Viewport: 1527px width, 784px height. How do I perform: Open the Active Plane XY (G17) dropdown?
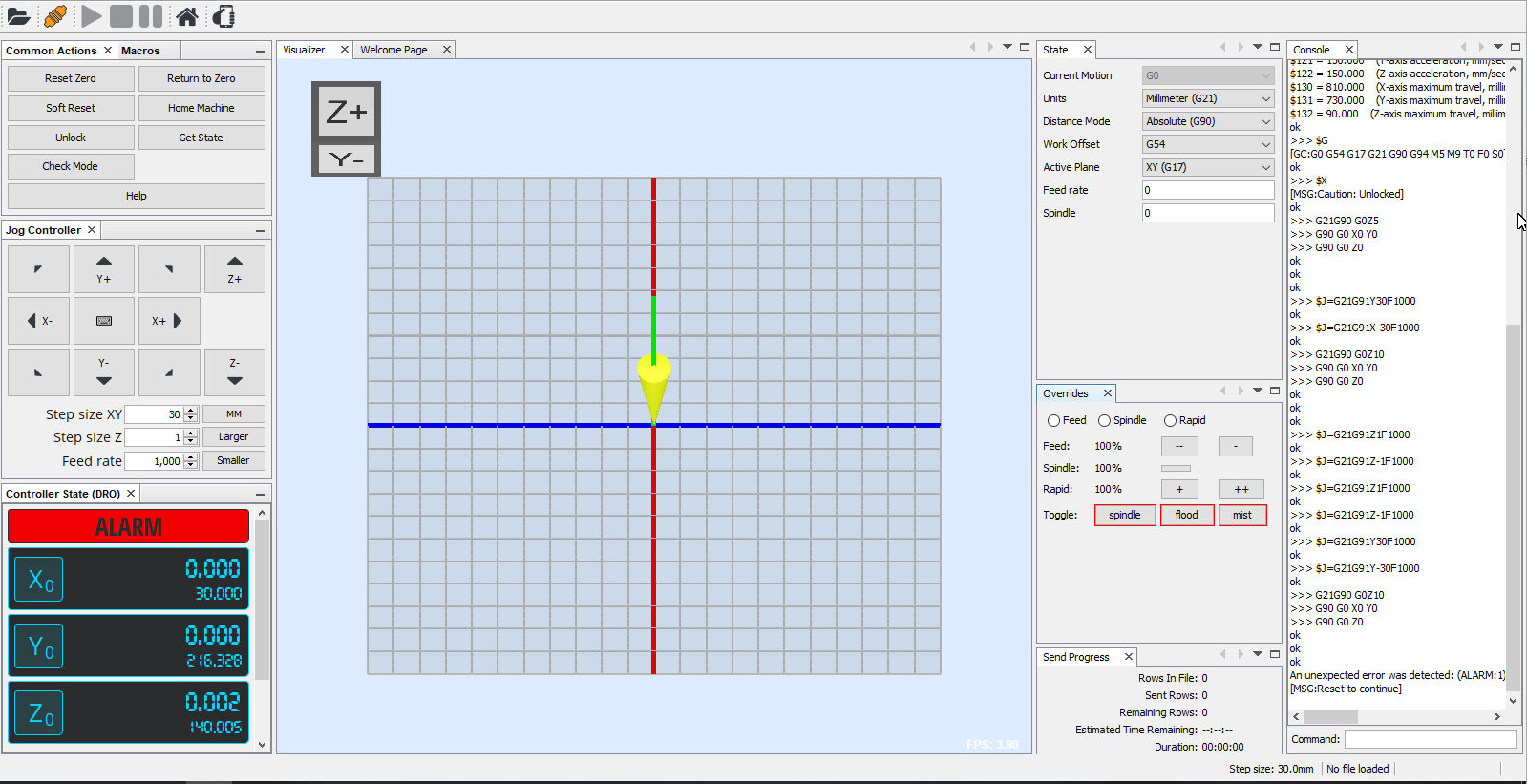[1208, 167]
